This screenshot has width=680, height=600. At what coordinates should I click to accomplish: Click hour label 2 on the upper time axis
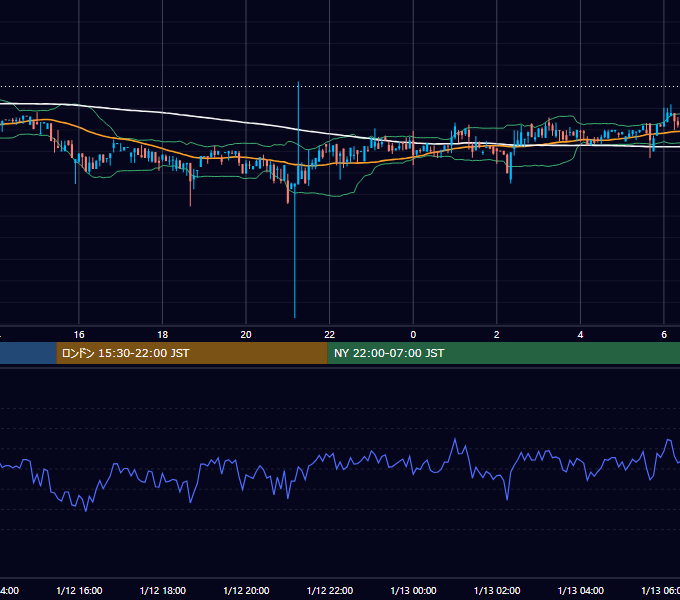pos(497,335)
